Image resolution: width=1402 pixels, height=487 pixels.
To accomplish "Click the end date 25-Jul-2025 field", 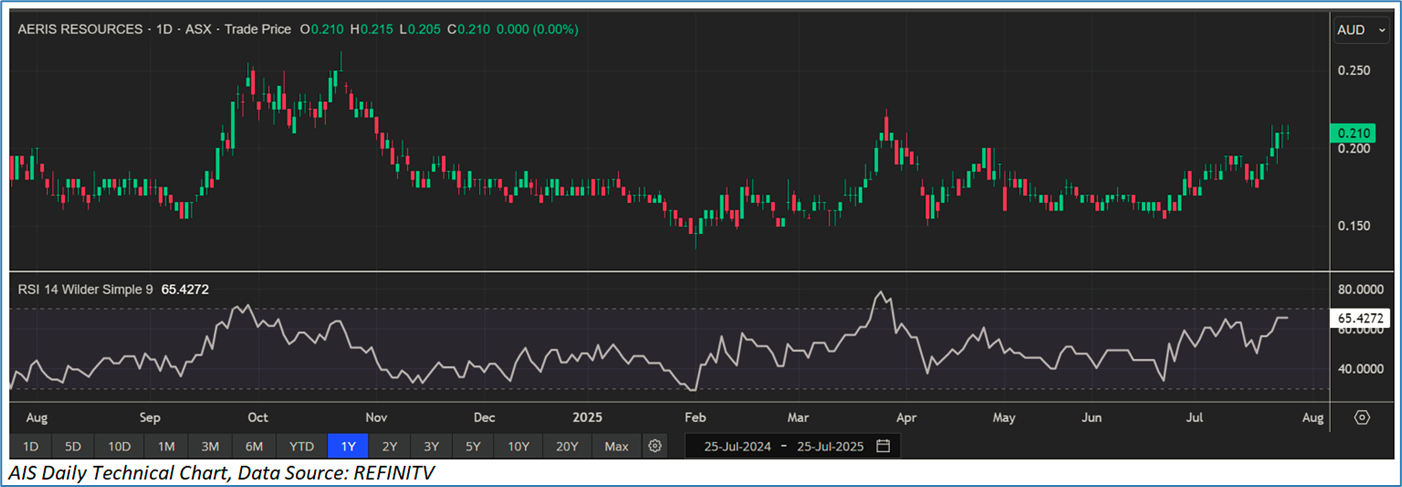I will pos(832,445).
